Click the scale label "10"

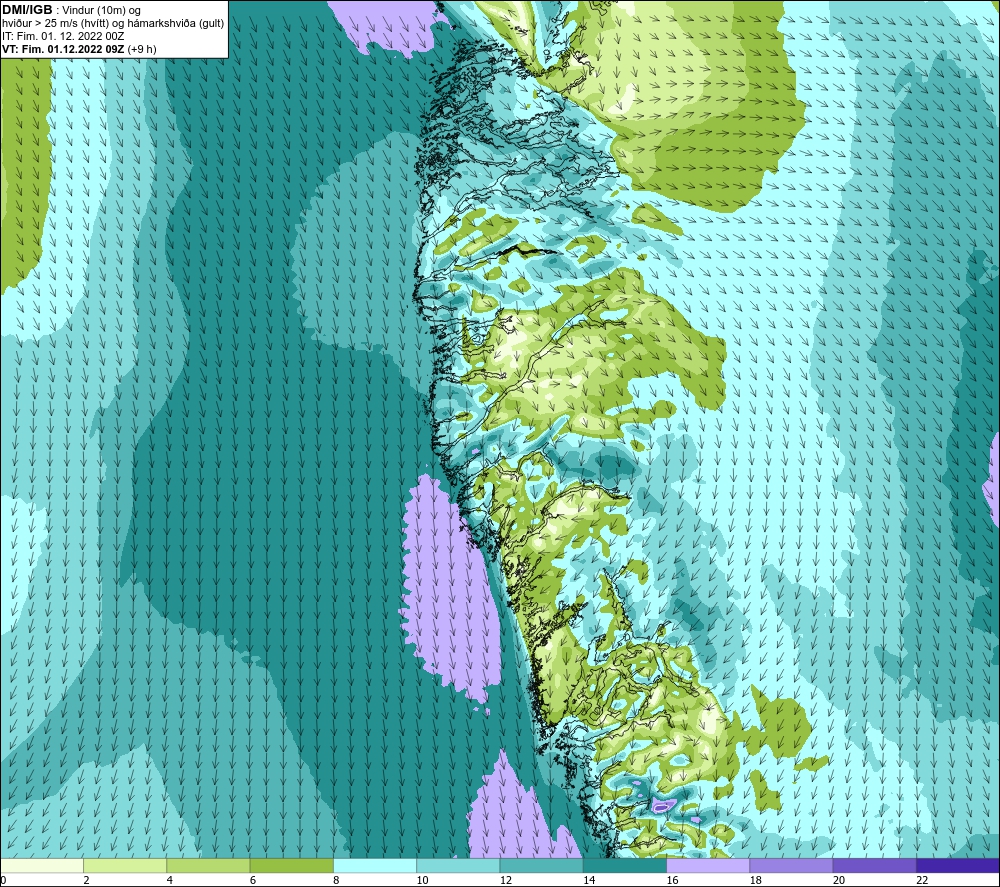(x=422, y=880)
